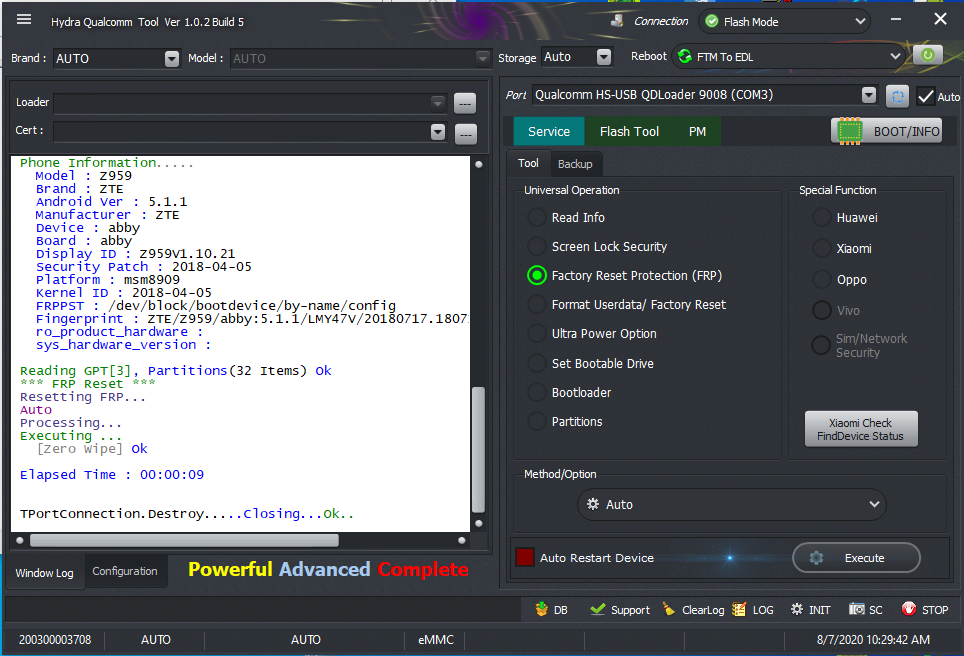Open the LOG viewer icon
This screenshot has width=964, height=656.
tap(739, 609)
